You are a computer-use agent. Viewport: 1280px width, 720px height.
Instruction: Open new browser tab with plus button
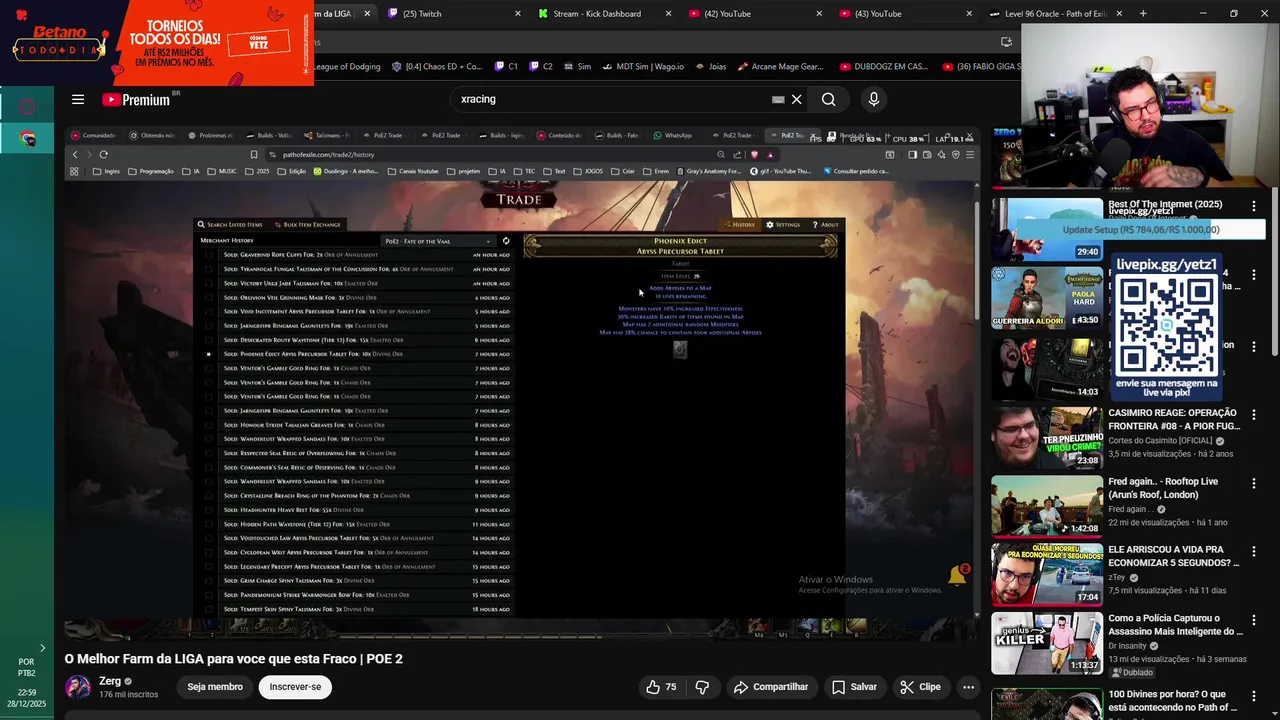[1143, 14]
